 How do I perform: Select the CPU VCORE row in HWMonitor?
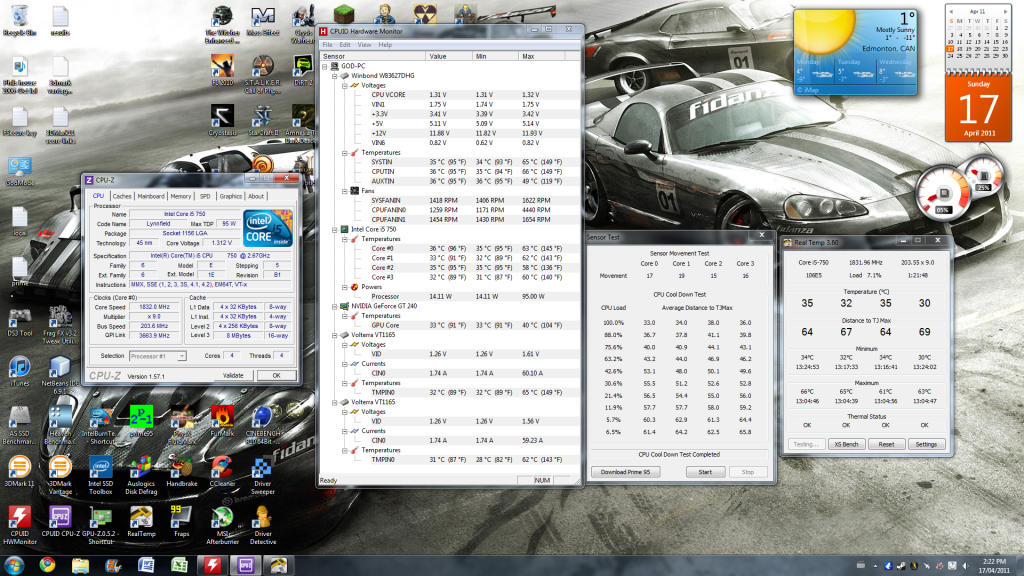pos(451,95)
